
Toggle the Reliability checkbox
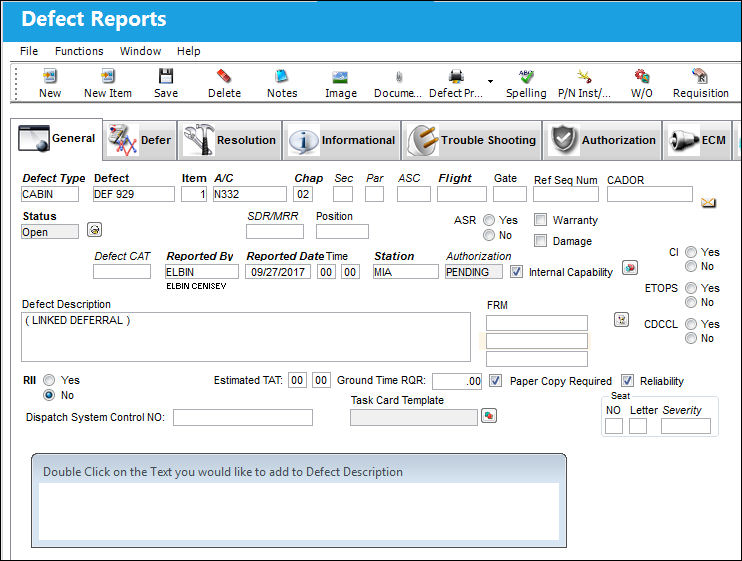(x=627, y=381)
